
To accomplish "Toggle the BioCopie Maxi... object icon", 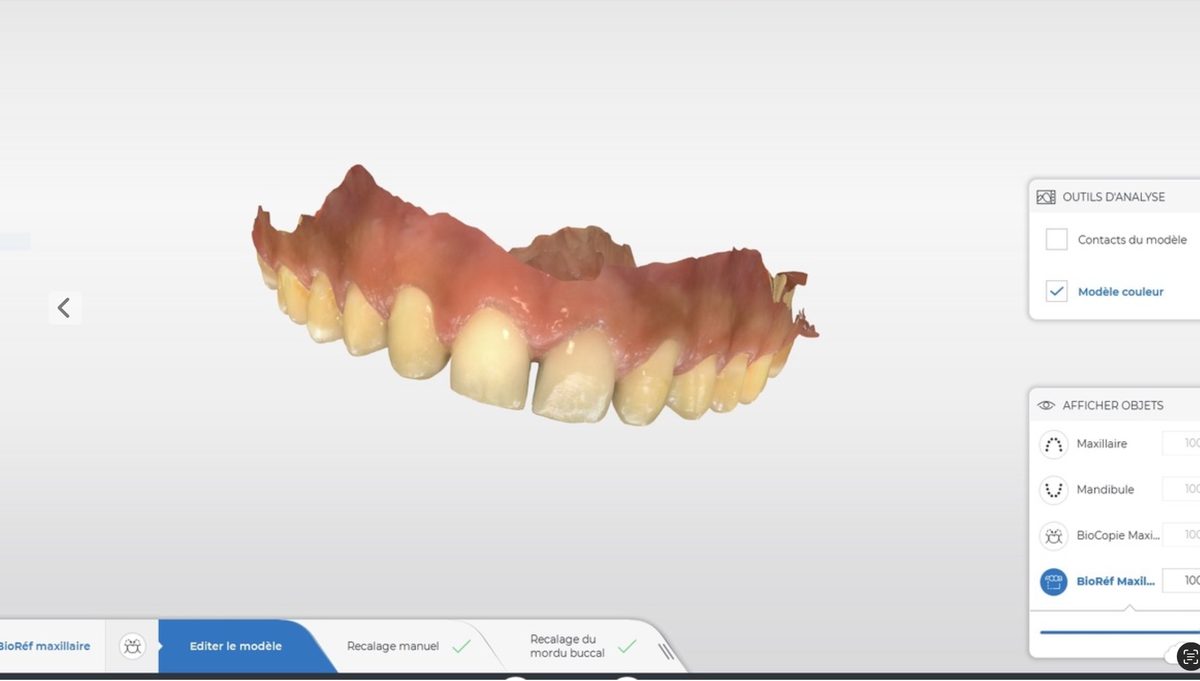I will pos(1053,535).
